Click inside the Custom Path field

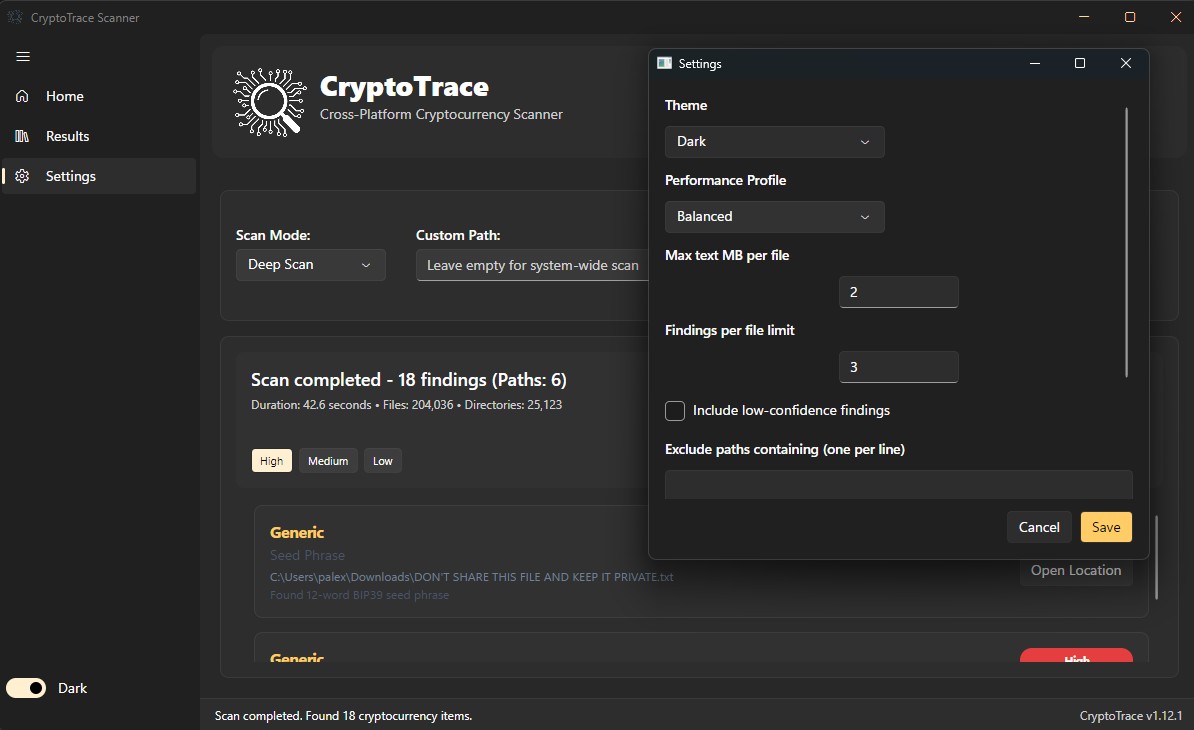[530, 265]
